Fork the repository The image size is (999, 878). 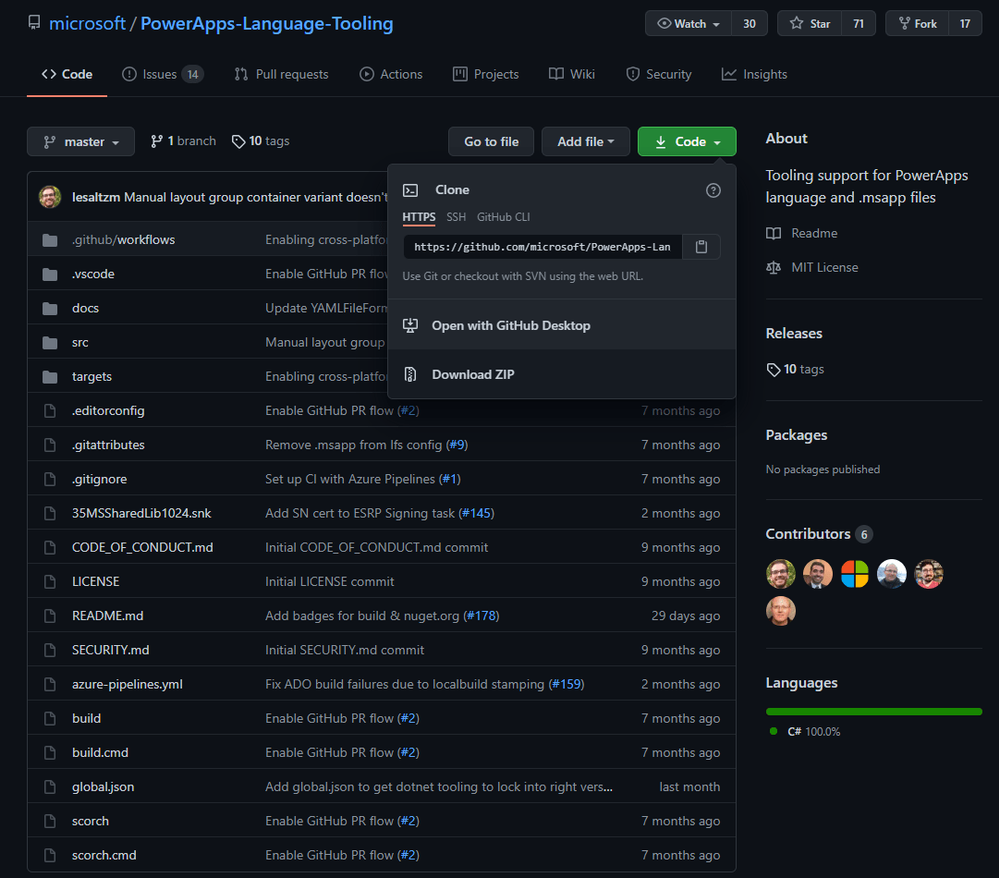[917, 24]
